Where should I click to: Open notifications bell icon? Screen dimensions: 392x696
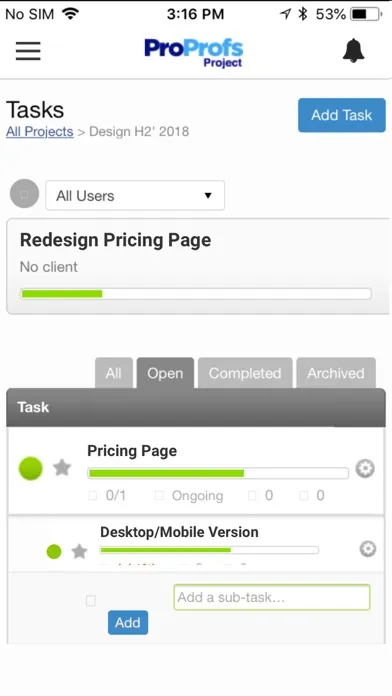pyautogui.click(x=353, y=51)
